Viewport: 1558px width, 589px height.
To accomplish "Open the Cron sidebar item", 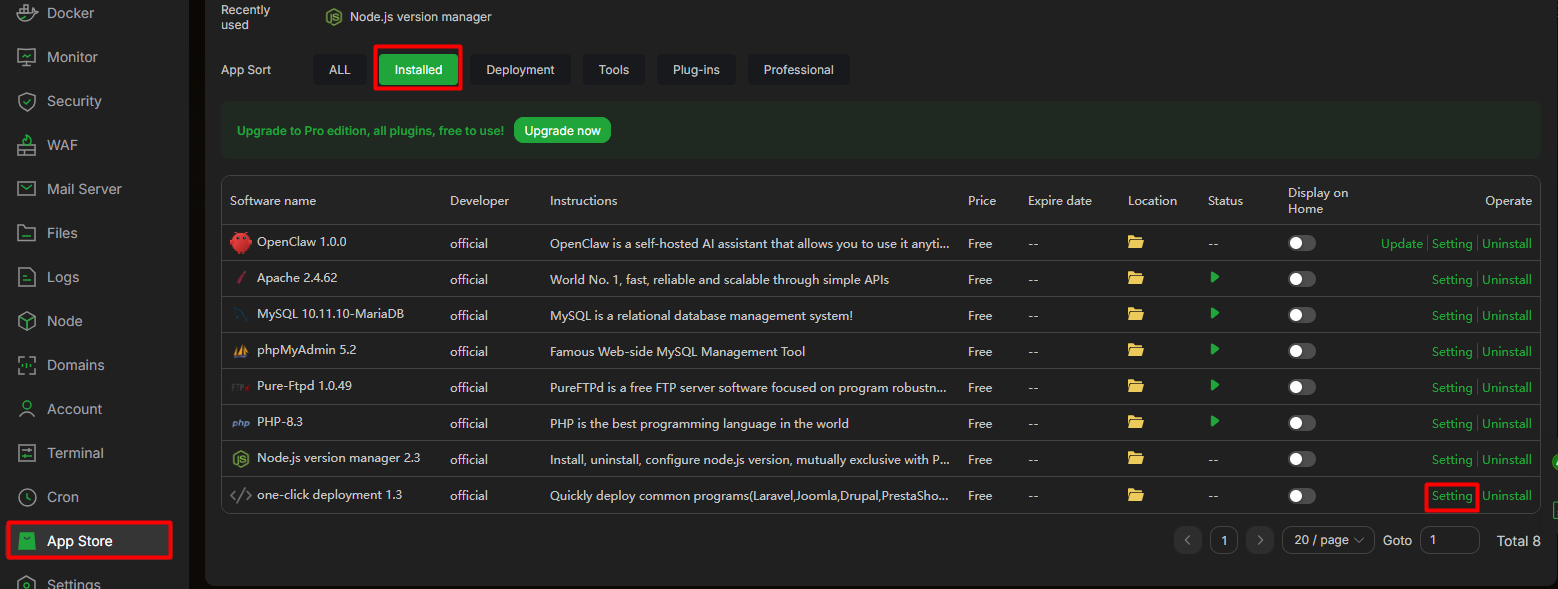I will click(62, 497).
